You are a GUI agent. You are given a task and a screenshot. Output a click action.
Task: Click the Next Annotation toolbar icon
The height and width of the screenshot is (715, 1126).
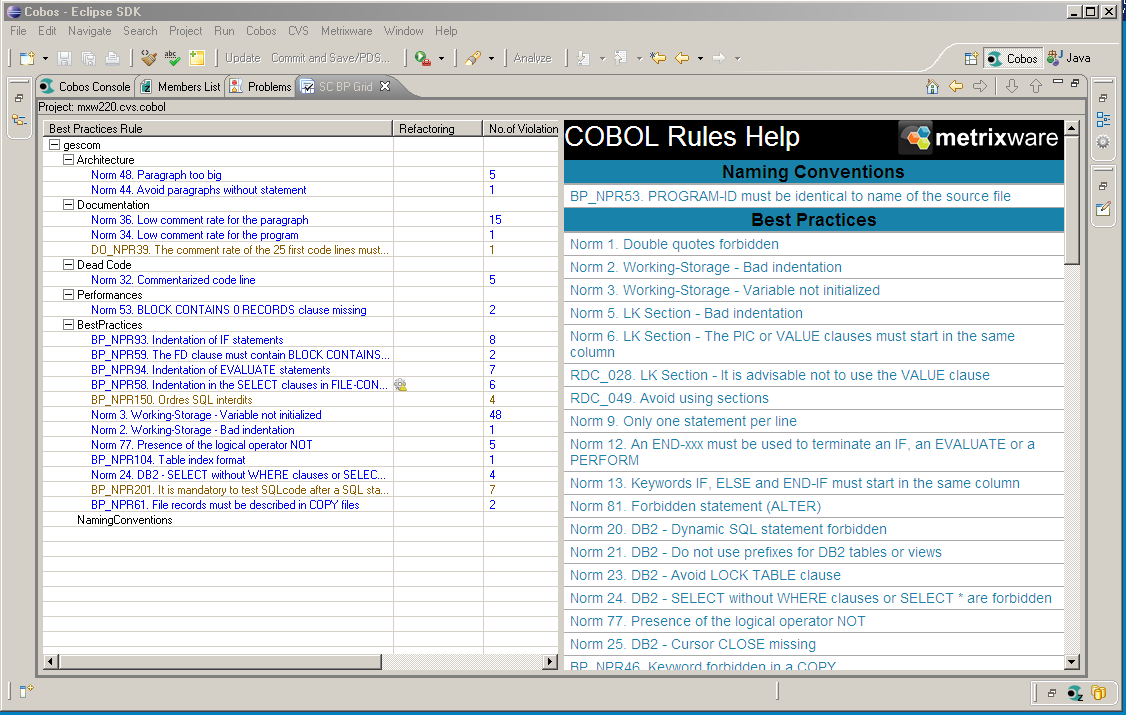click(x=584, y=58)
